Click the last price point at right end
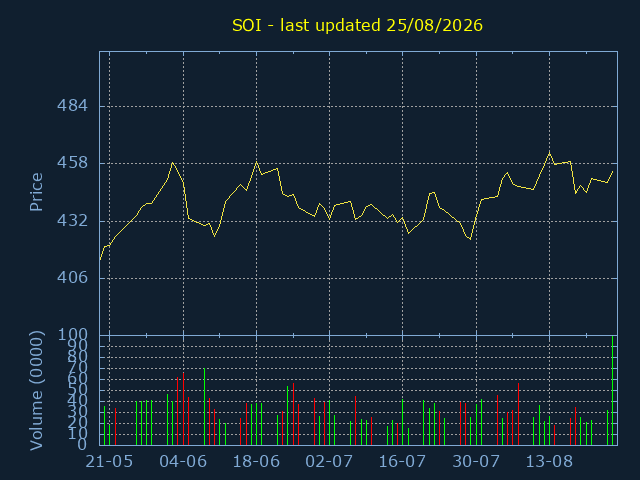This screenshot has width=640, height=480. (613, 172)
